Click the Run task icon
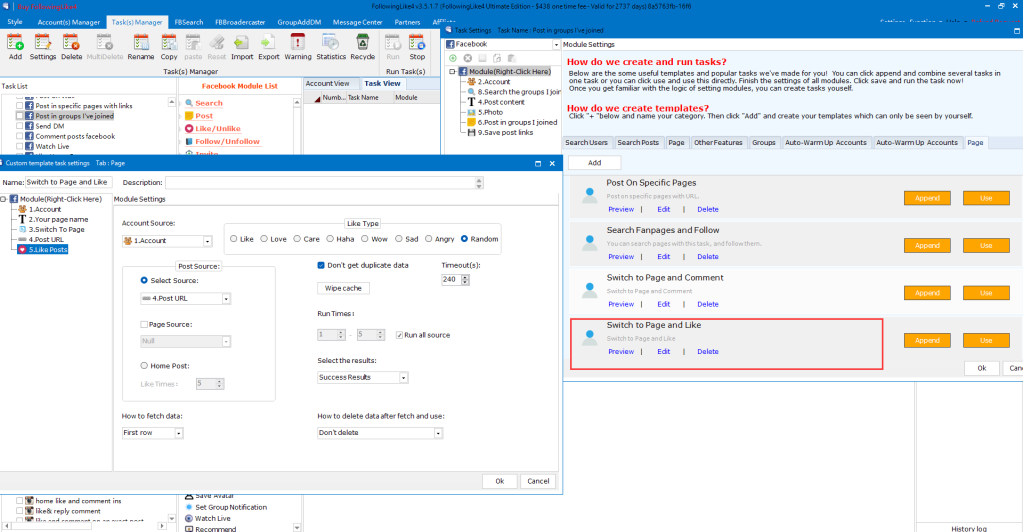The width and height of the screenshot is (1023, 532). pos(393,47)
